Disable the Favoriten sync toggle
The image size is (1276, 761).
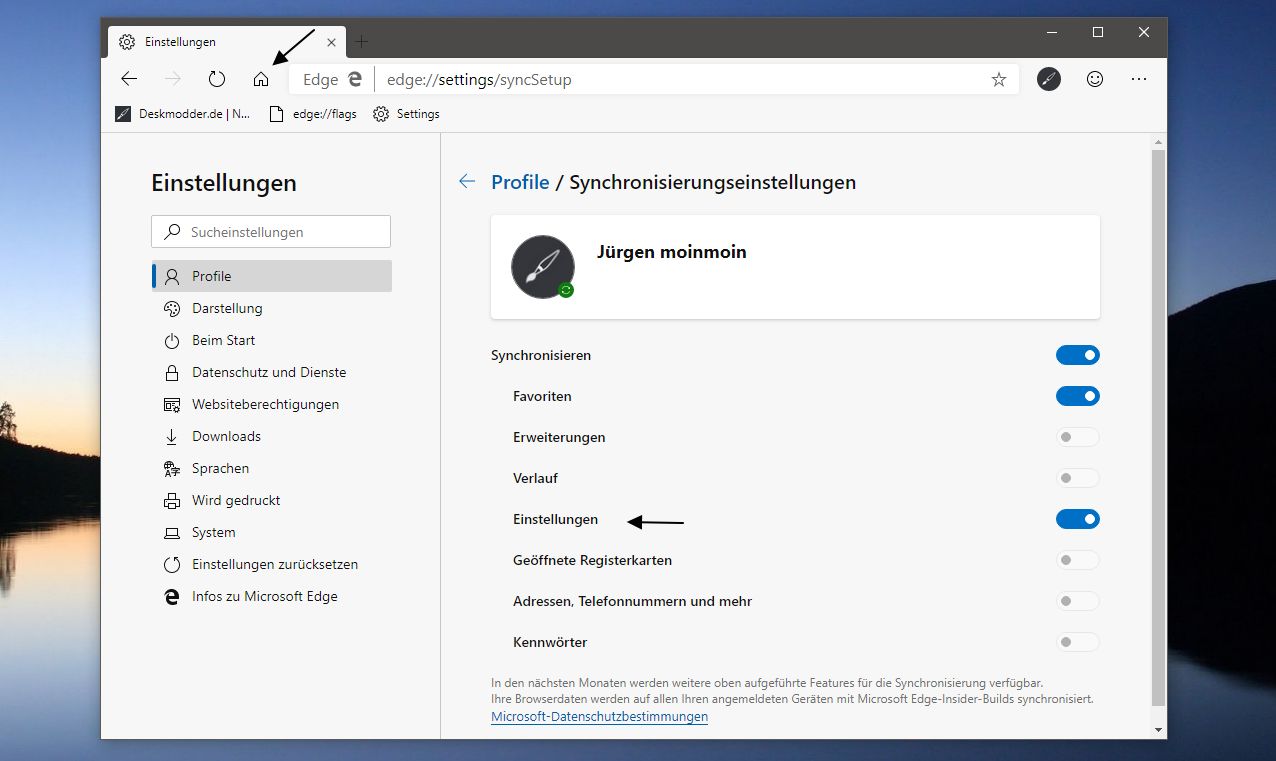1078,396
